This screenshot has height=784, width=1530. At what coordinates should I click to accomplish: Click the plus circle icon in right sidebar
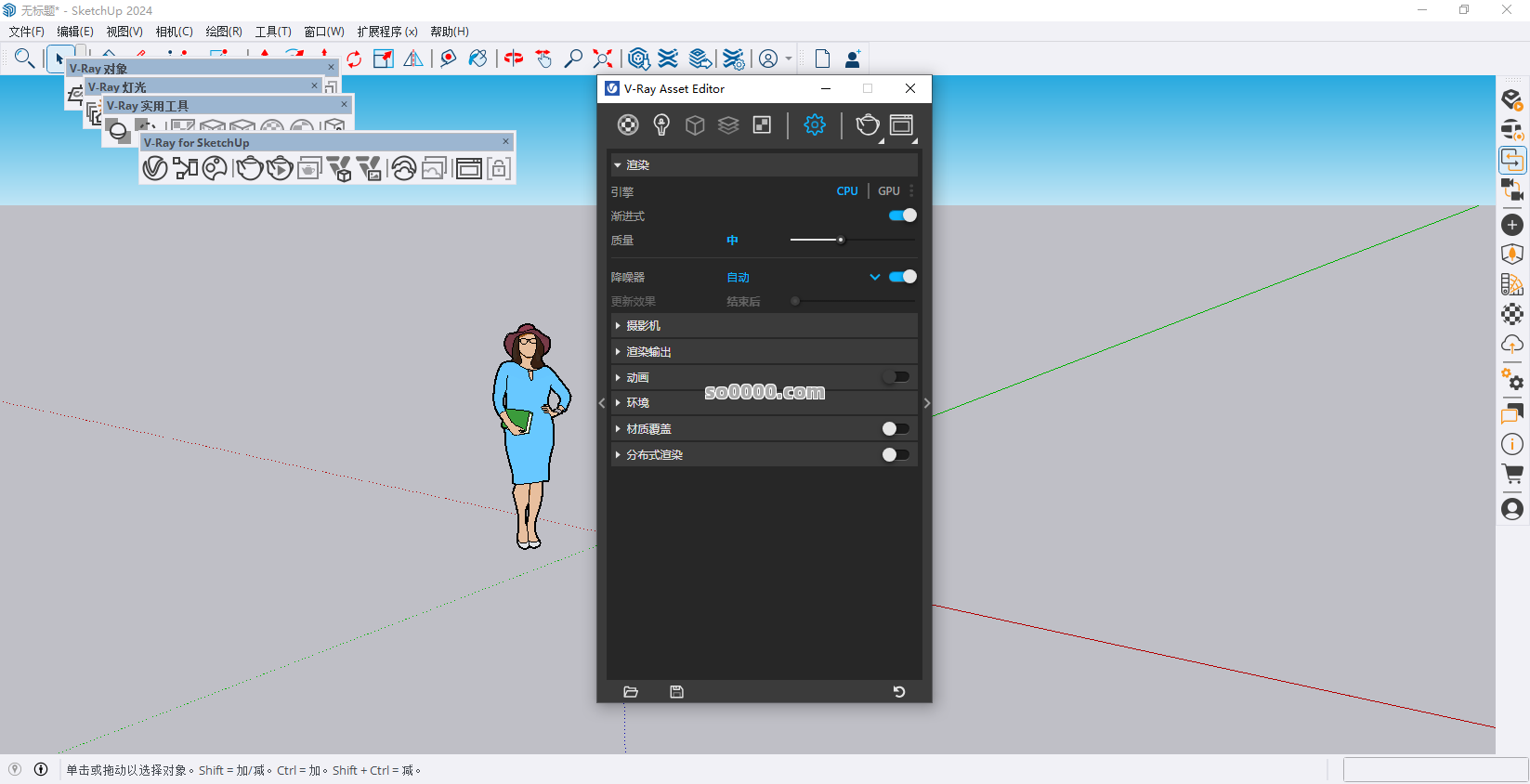pos(1512,225)
